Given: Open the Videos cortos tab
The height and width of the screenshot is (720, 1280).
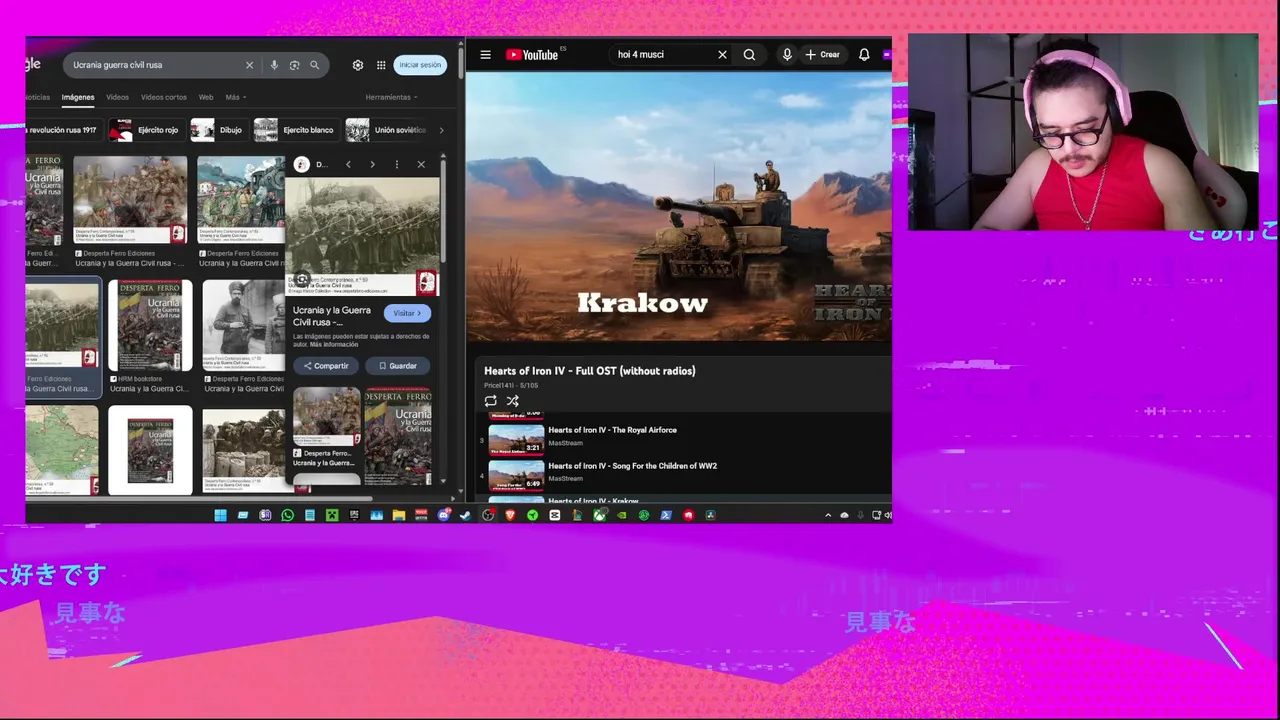Looking at the screenshot, I should point(163,97).
